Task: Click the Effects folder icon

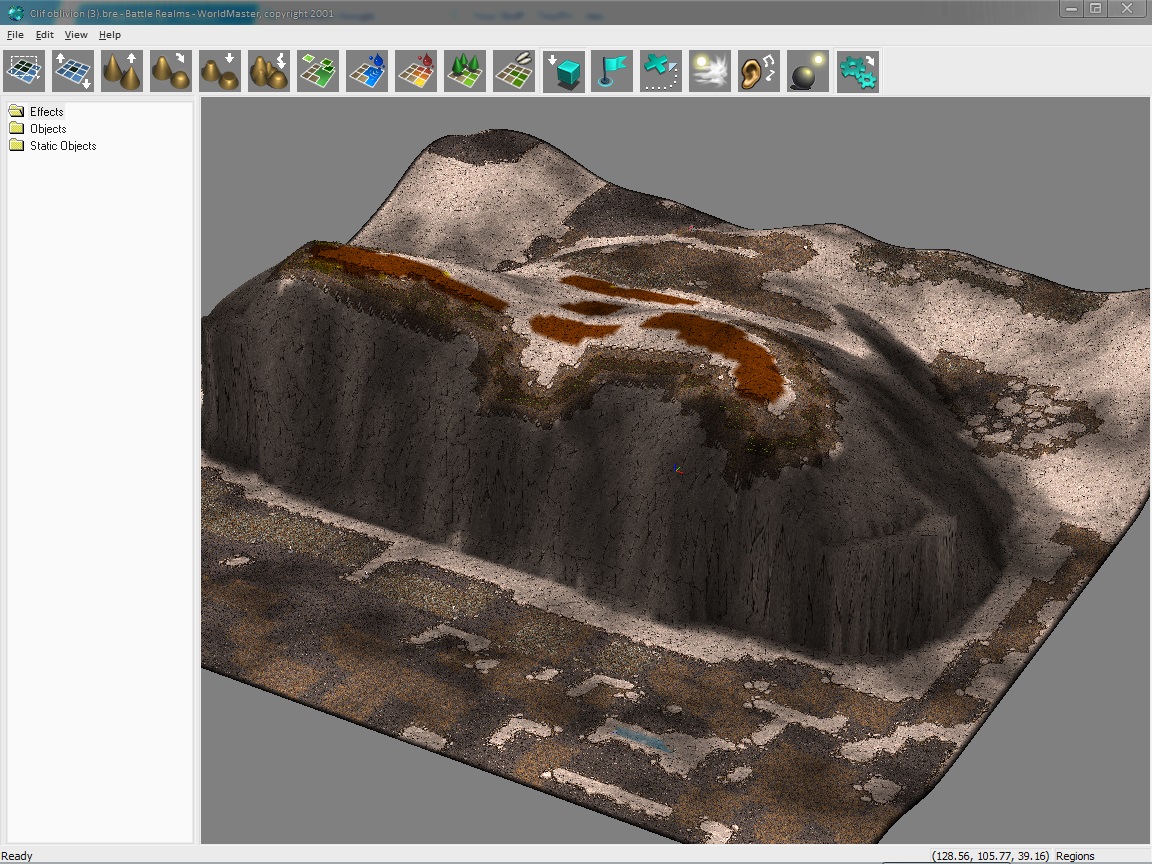Action: (x=16, y=111)
